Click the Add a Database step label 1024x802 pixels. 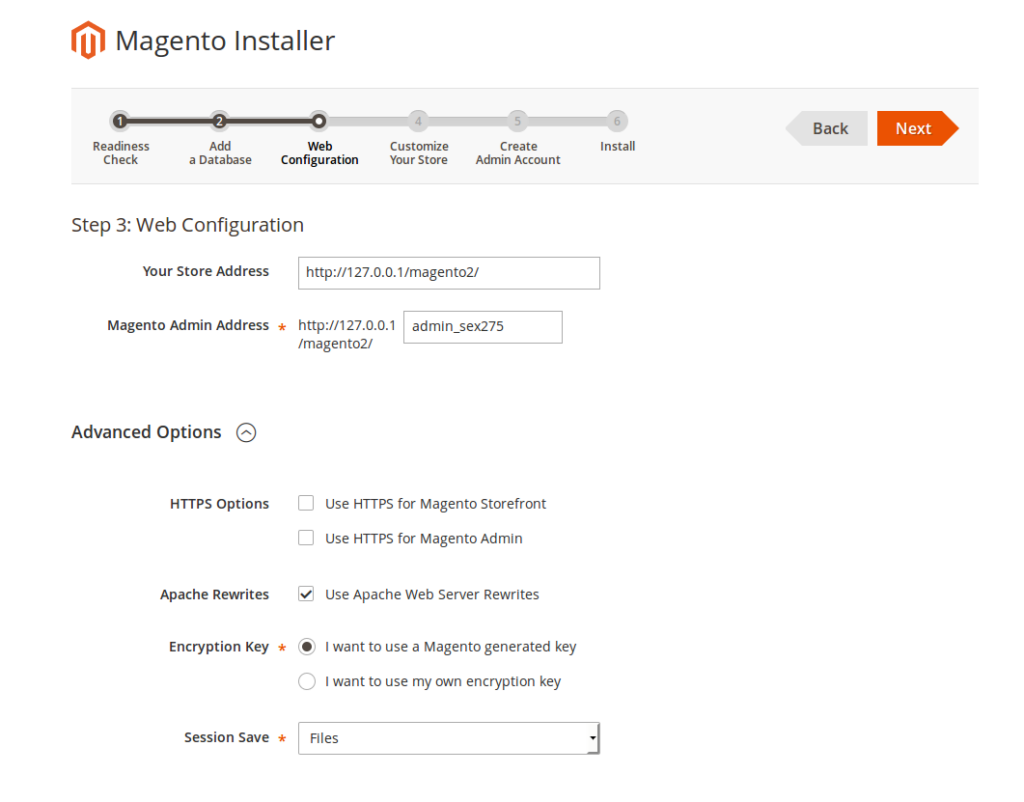(x=220, y=153)
